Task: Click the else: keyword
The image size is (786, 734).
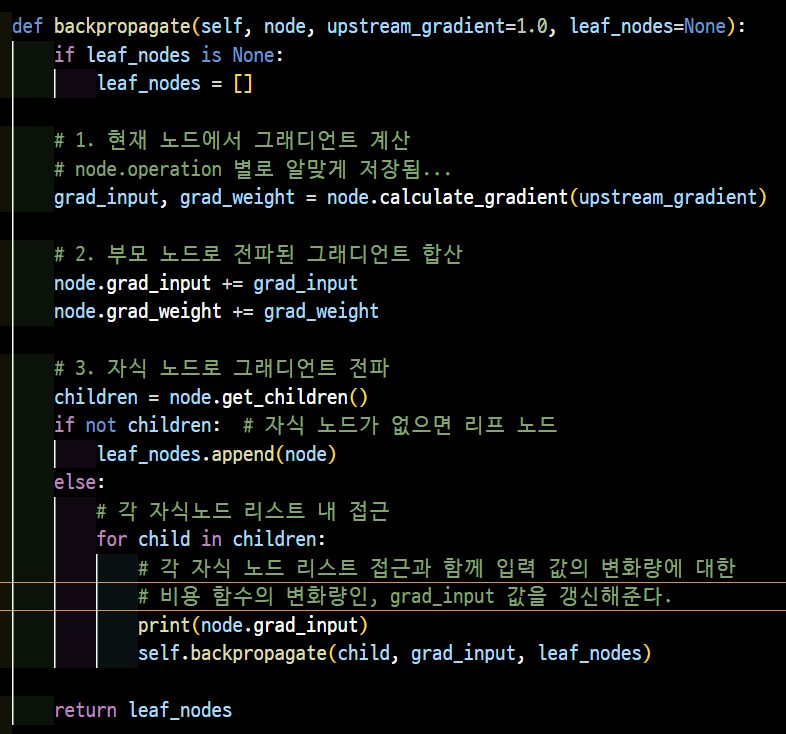Action: pyautogui.click(x=80, y=482)
